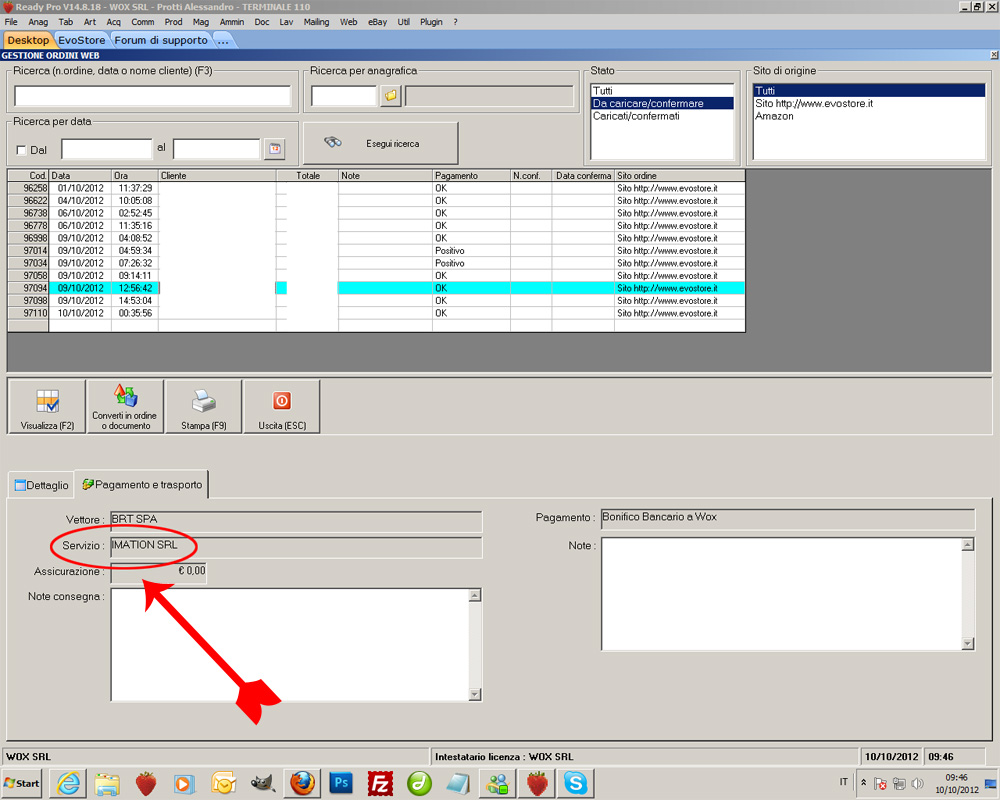Viewport: 1000px width, 800px height.
Task: Sort by the Totale column header
Action: 307,175
